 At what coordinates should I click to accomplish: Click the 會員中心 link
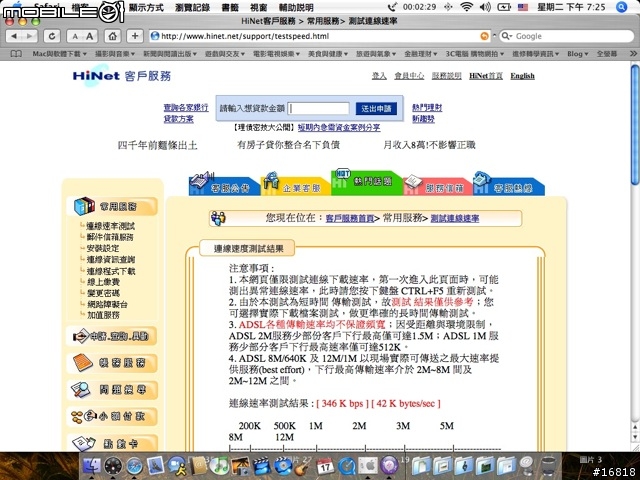coord(409,76)
